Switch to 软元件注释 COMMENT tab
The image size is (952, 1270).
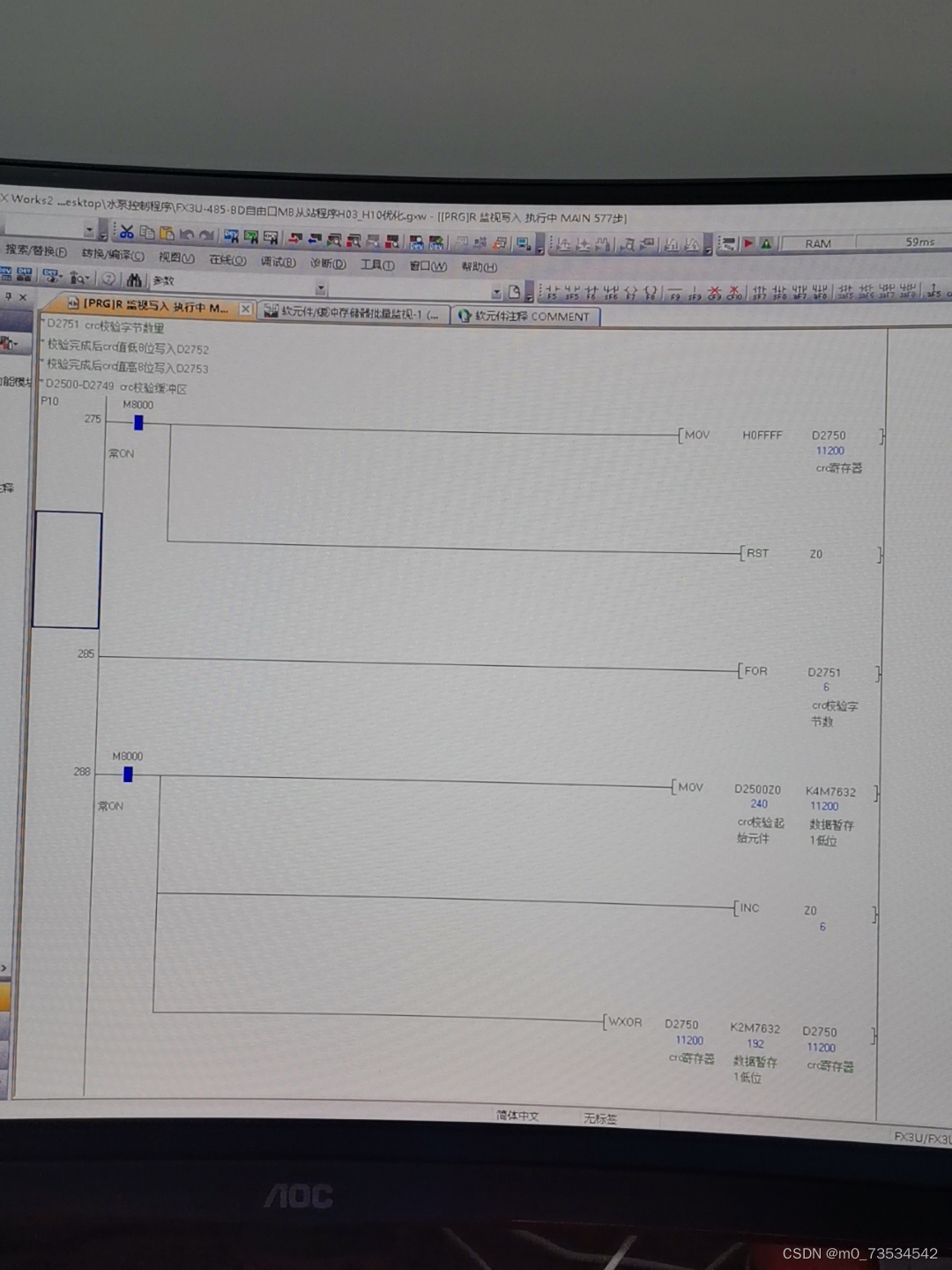pos(525,316)
